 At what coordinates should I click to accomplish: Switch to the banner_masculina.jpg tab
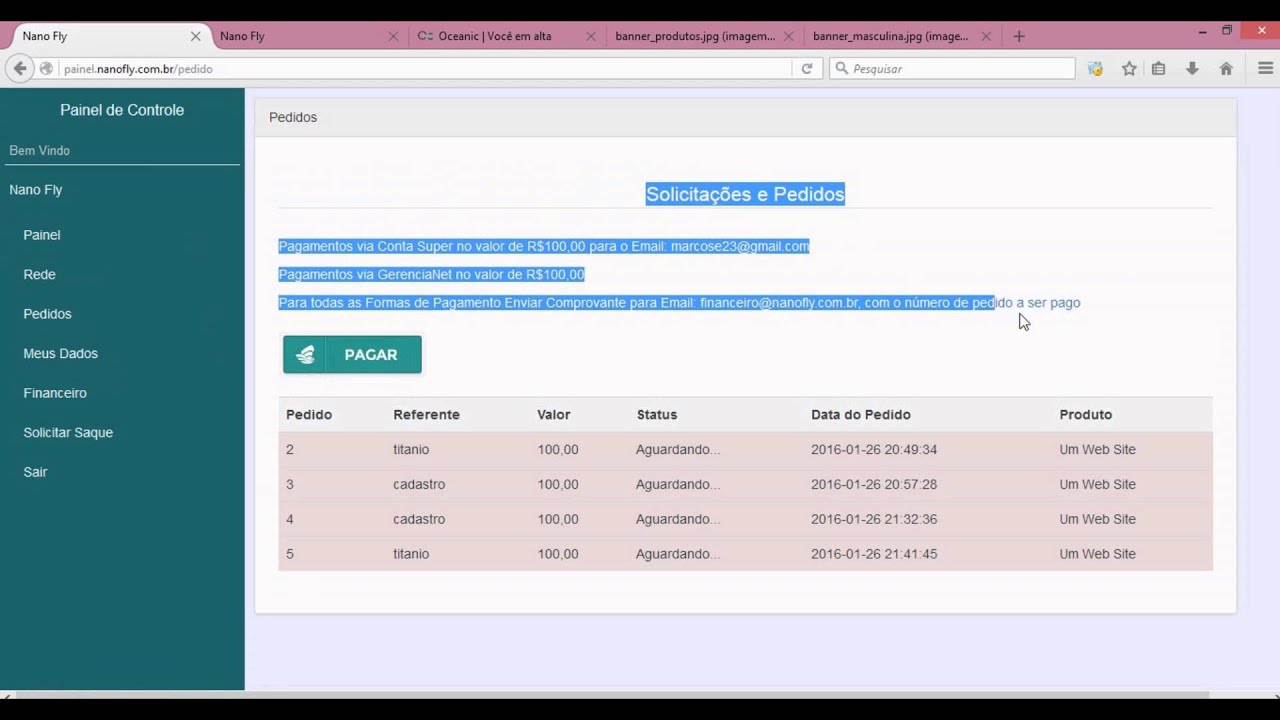(x=890, y=36)
